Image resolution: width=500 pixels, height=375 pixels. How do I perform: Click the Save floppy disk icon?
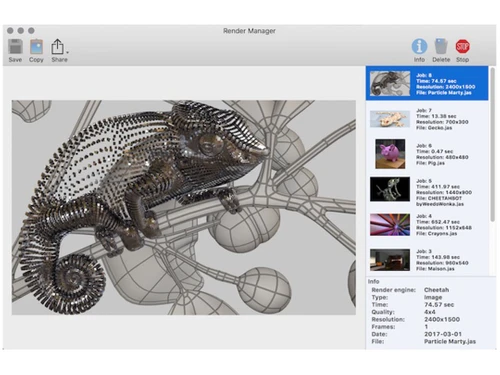[15, 46]
